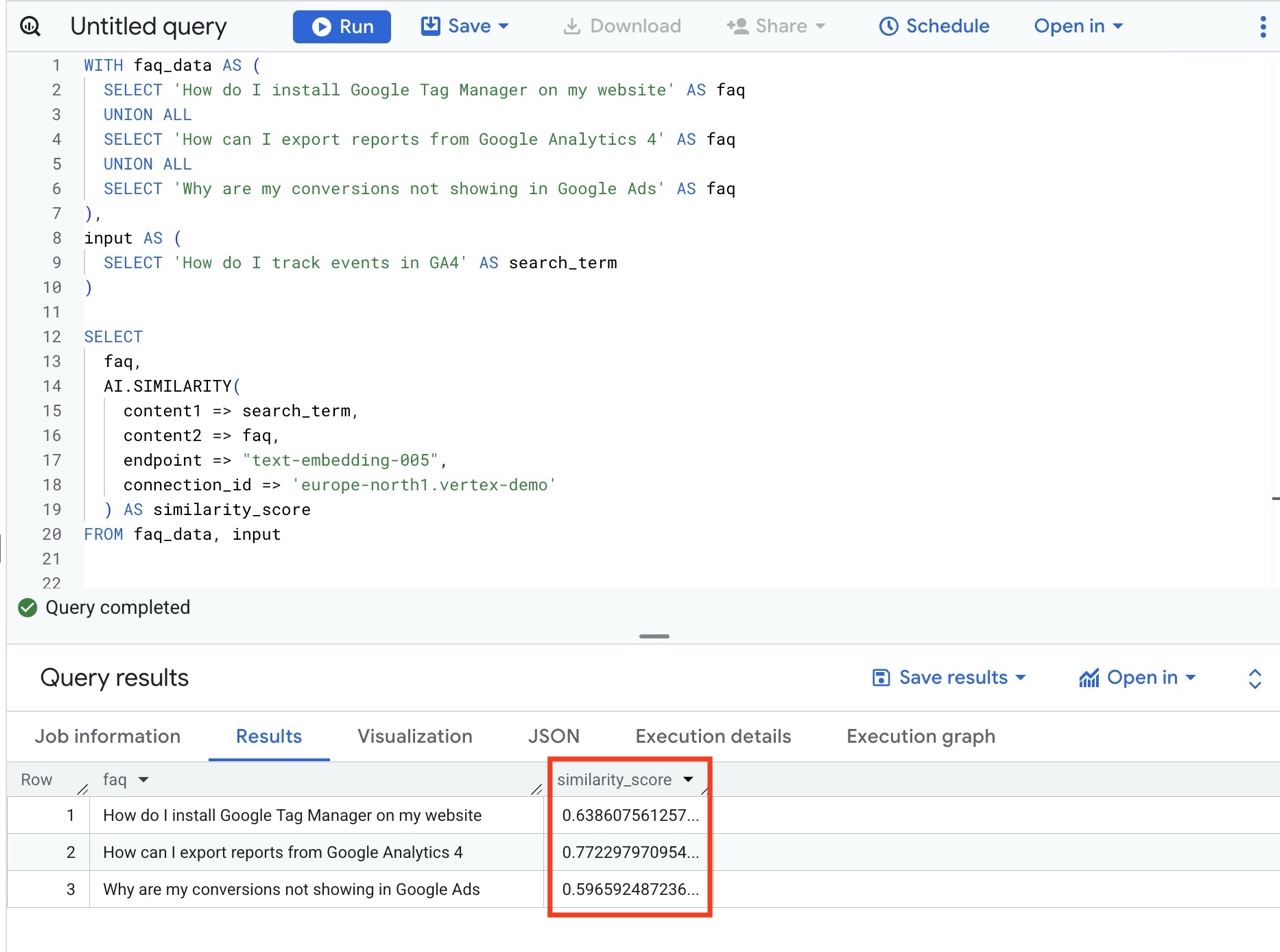Viewport: 1280px width, 952px height.
Task: Switch to the Visualization tab
Action: click(x=415, y=736)
